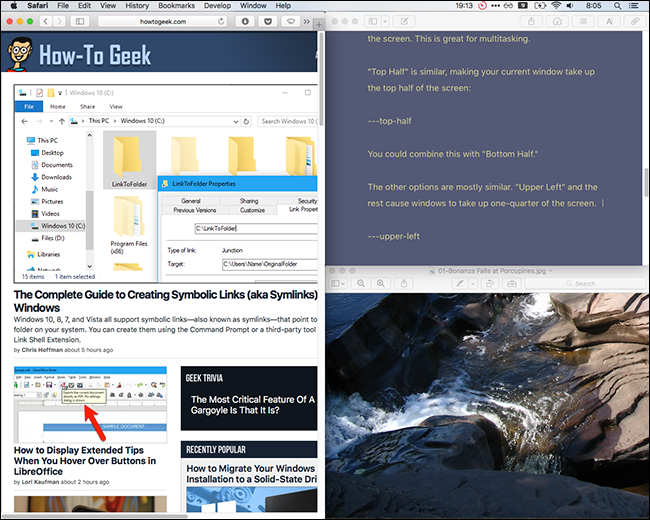Open the Bookmarks menu
This screenshot has height=520, width=650.
(177, 6)
